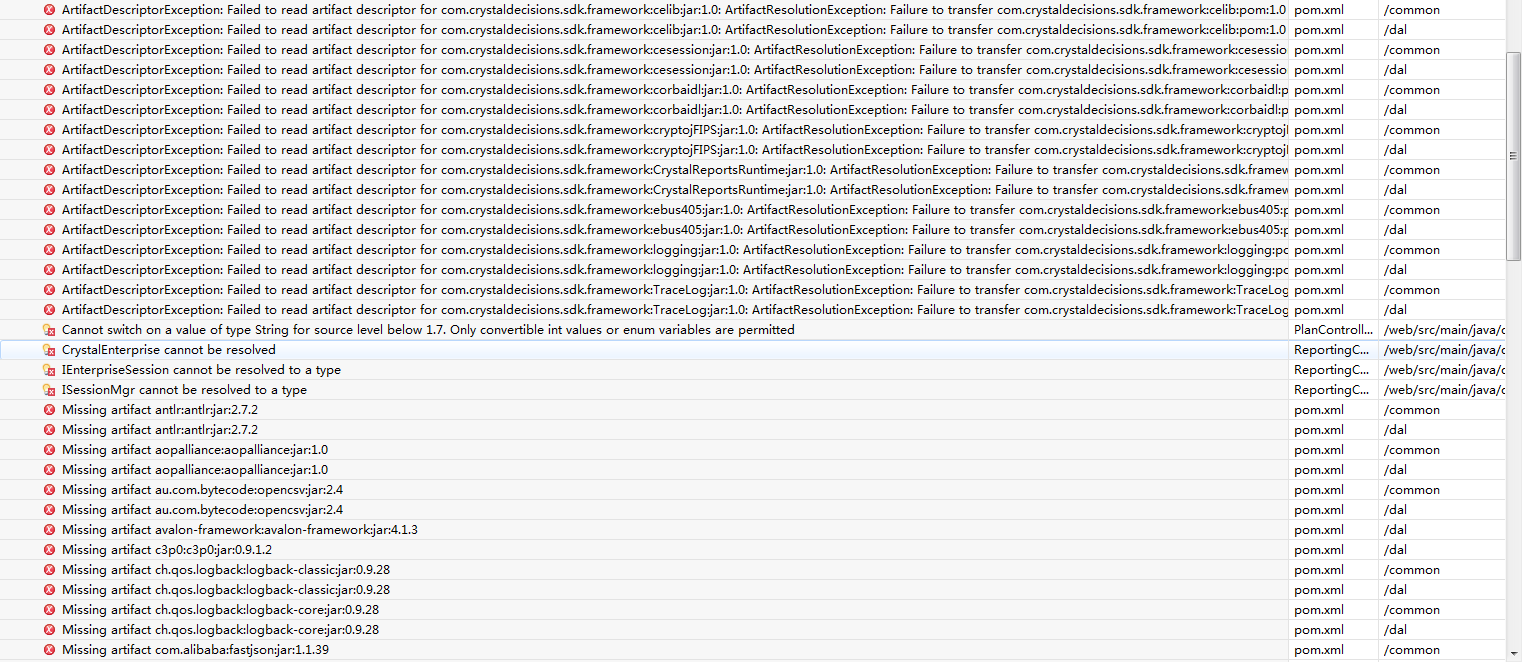The image size is (1522, 662).
Task: Select ebus405 descriptor message in /common row
Action: point(675,210)
